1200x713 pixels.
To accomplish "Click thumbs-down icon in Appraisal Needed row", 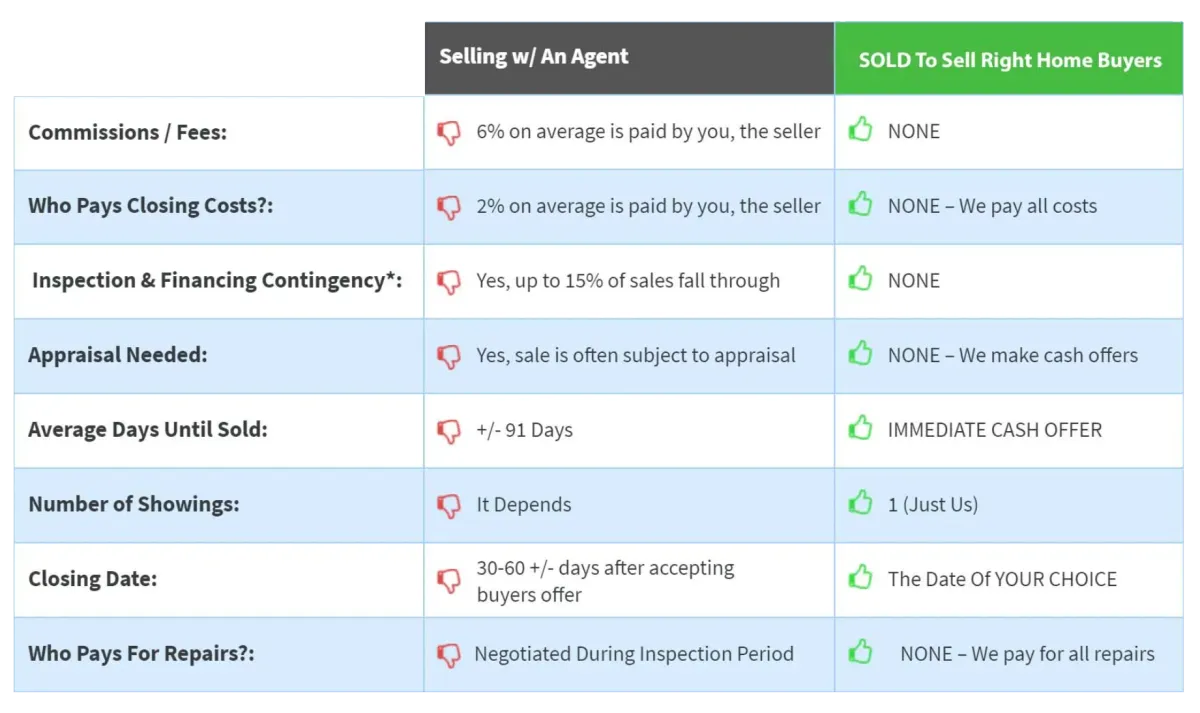I will point(449,356).
